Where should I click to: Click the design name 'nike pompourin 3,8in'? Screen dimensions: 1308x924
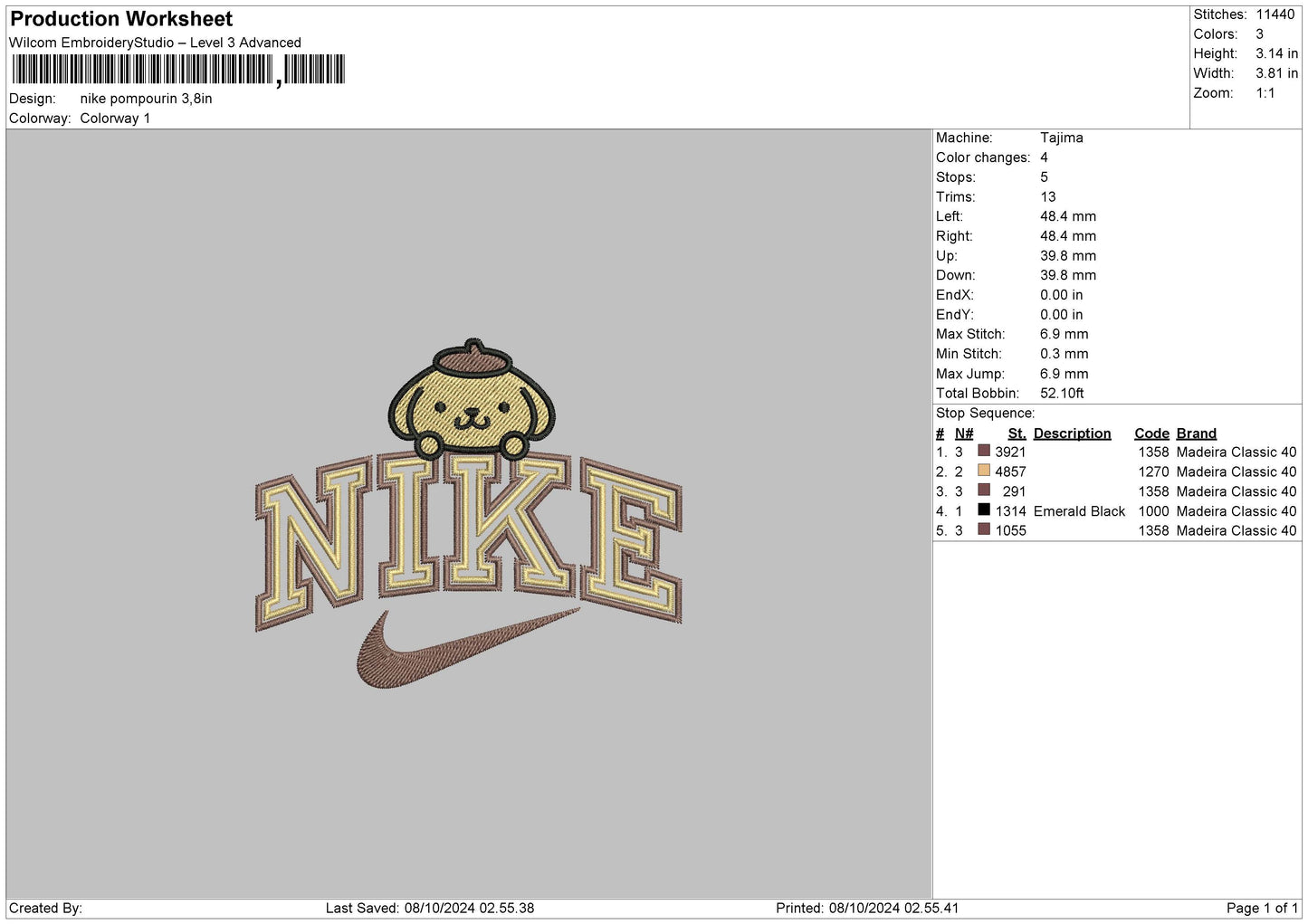point(146,99)
